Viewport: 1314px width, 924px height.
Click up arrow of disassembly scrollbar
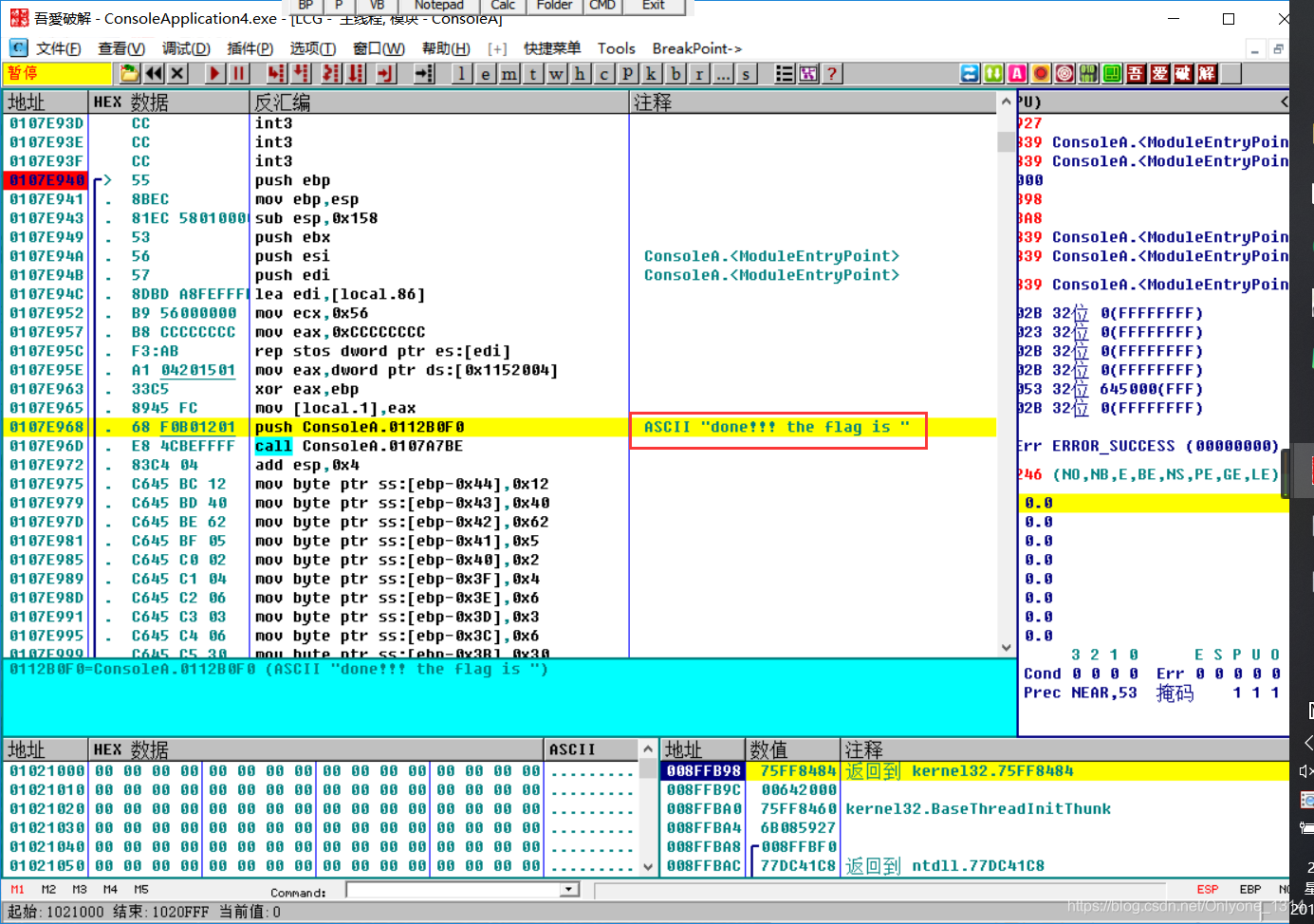[x=1007, y=101]
